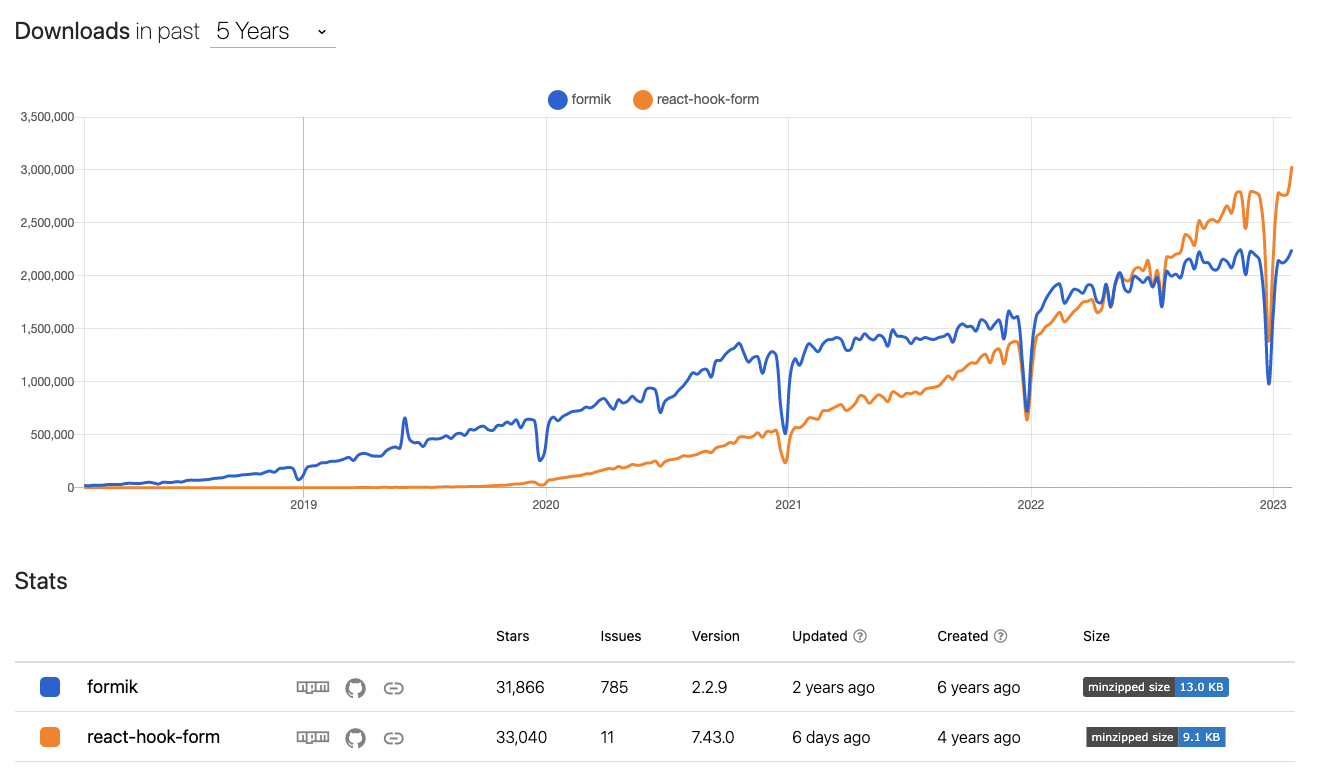Click the '2 years ago' updated value
This screenshot has width=1343, height=783.
[833, 687]
